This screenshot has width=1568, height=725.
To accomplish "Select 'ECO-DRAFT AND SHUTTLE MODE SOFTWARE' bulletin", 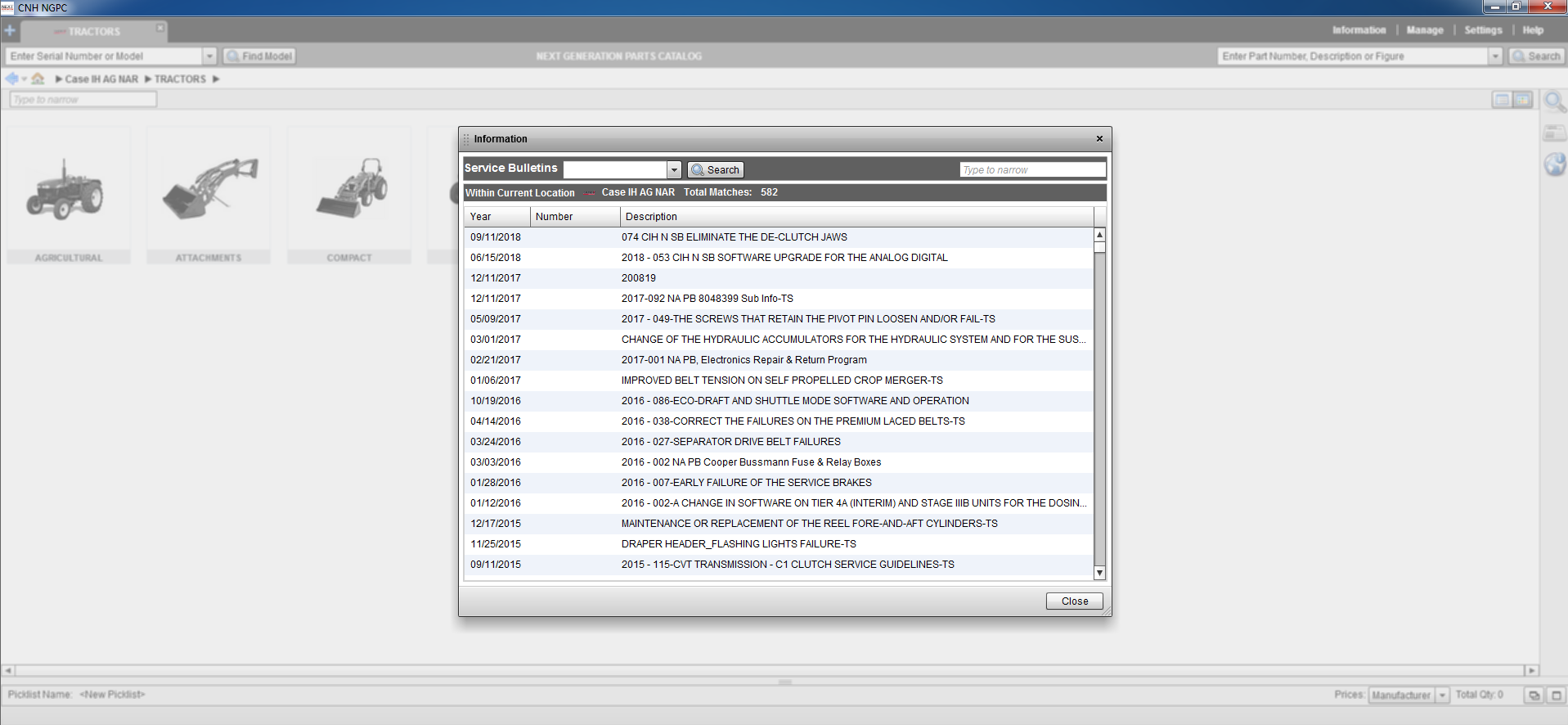I will pyautogui.click(x=779, y=401).
